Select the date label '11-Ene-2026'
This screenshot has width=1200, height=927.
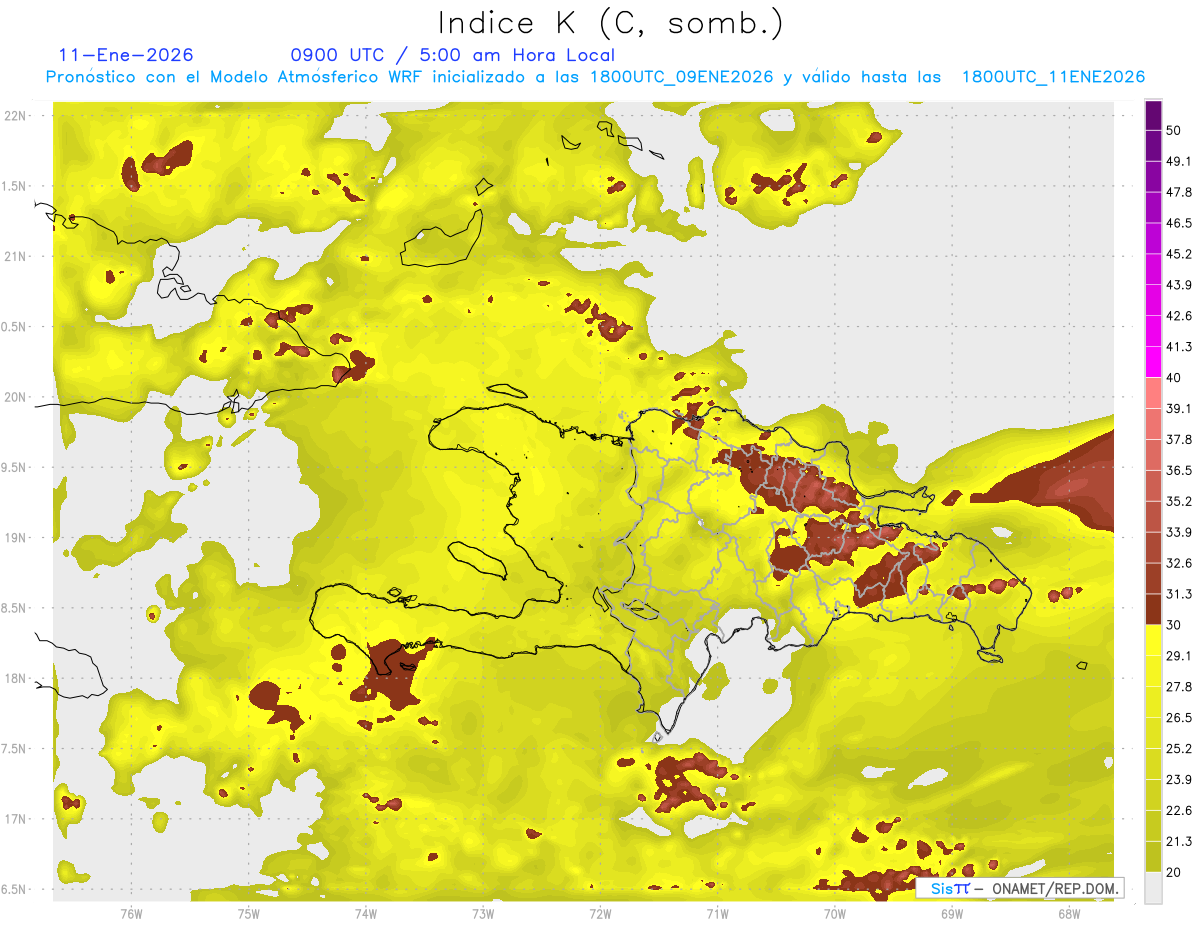coord(126,55)
